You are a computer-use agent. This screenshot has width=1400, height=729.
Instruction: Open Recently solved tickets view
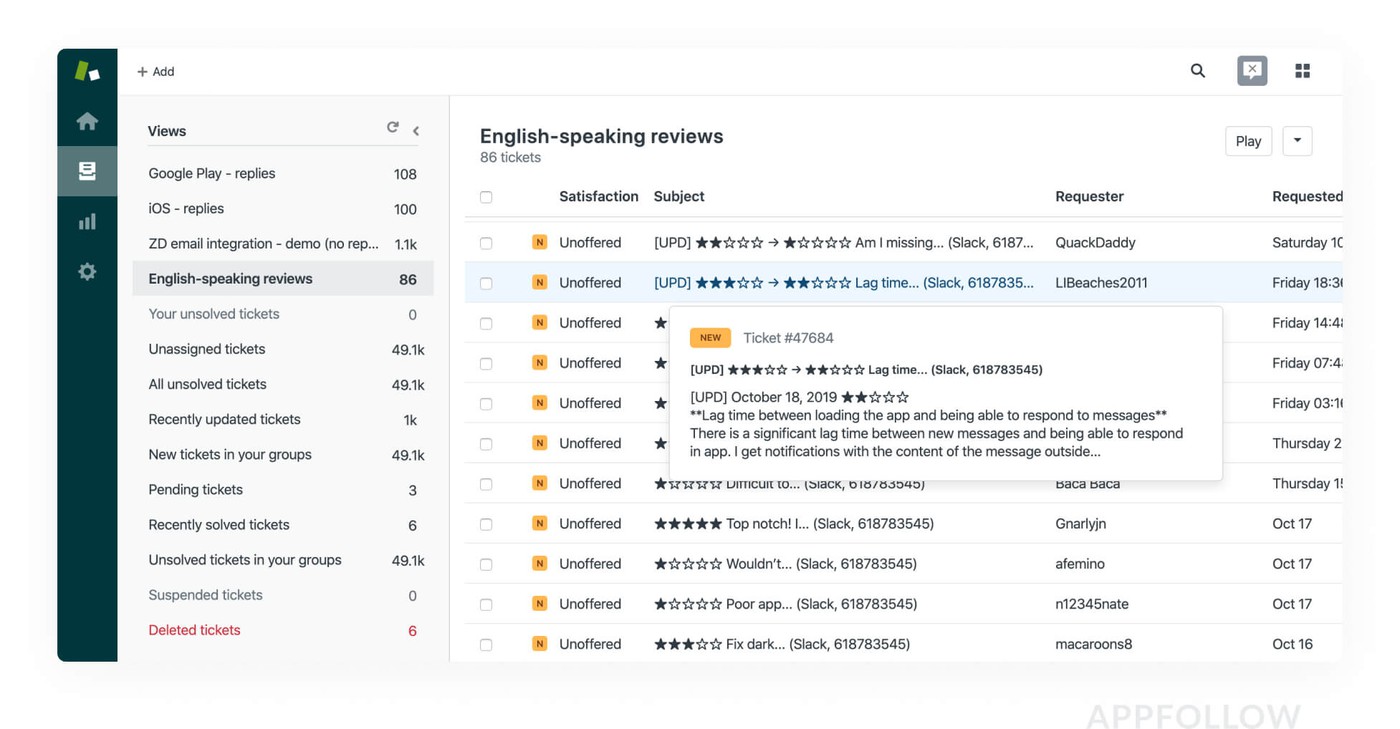click(283, 524)
